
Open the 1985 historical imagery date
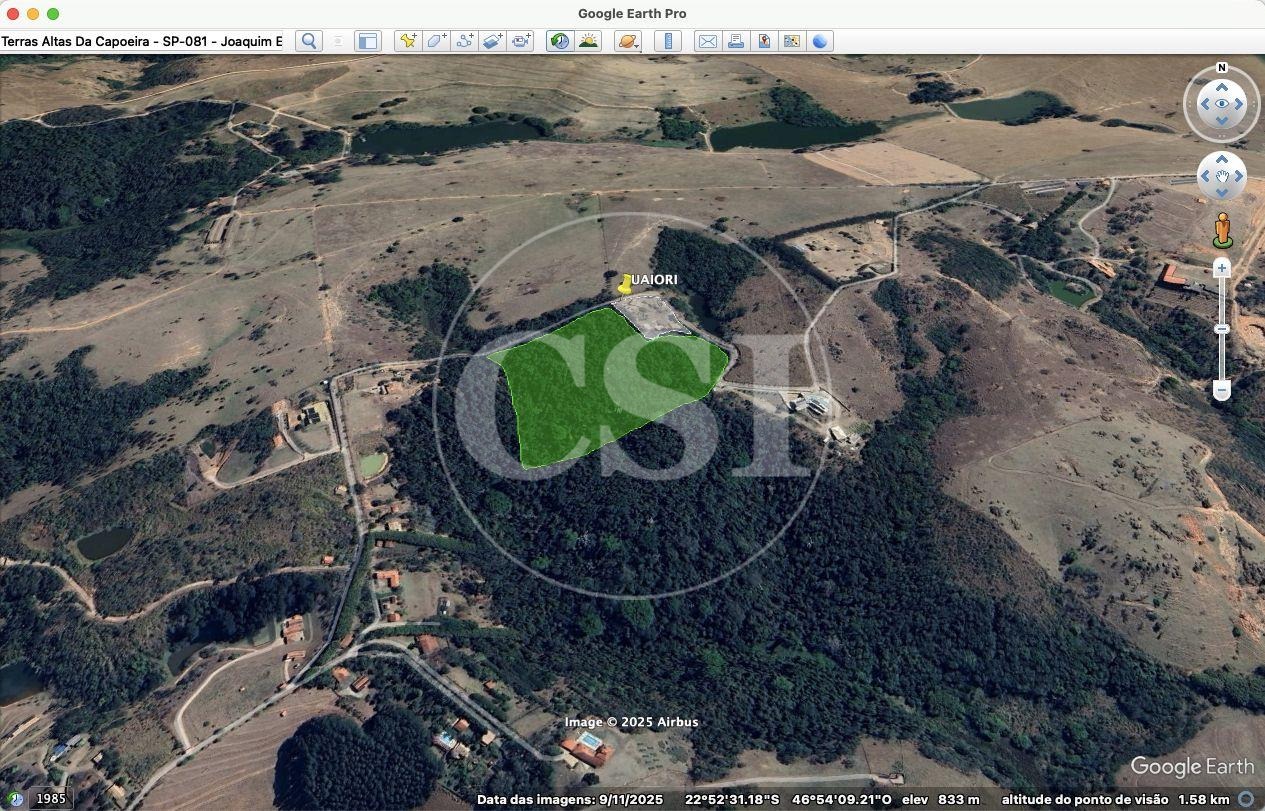[x=50, y=799]
